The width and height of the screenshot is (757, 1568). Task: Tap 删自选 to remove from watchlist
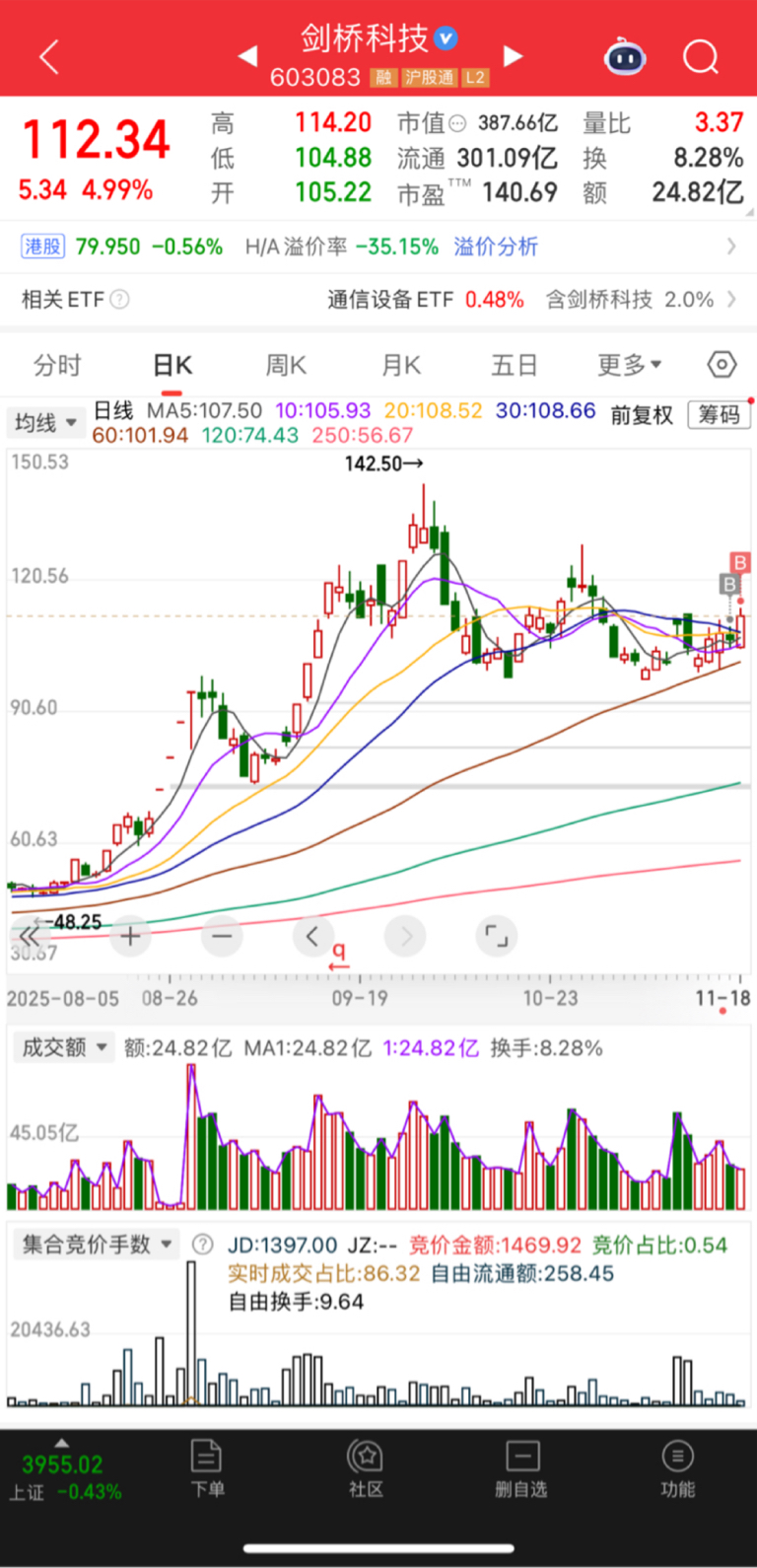pyautogui.click(x=521, y=1467)
